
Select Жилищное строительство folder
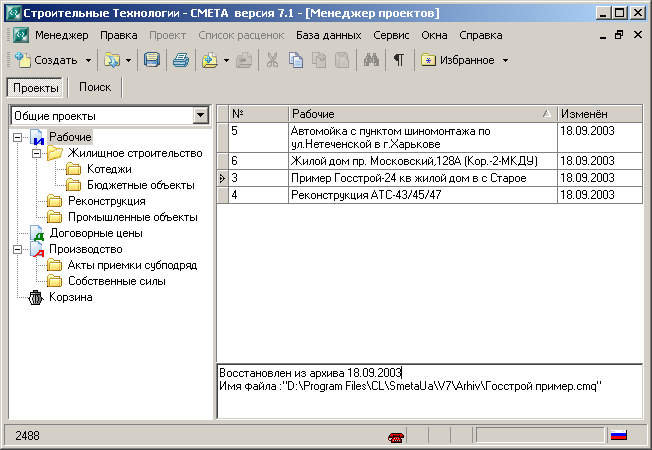[x=135, y=153]
